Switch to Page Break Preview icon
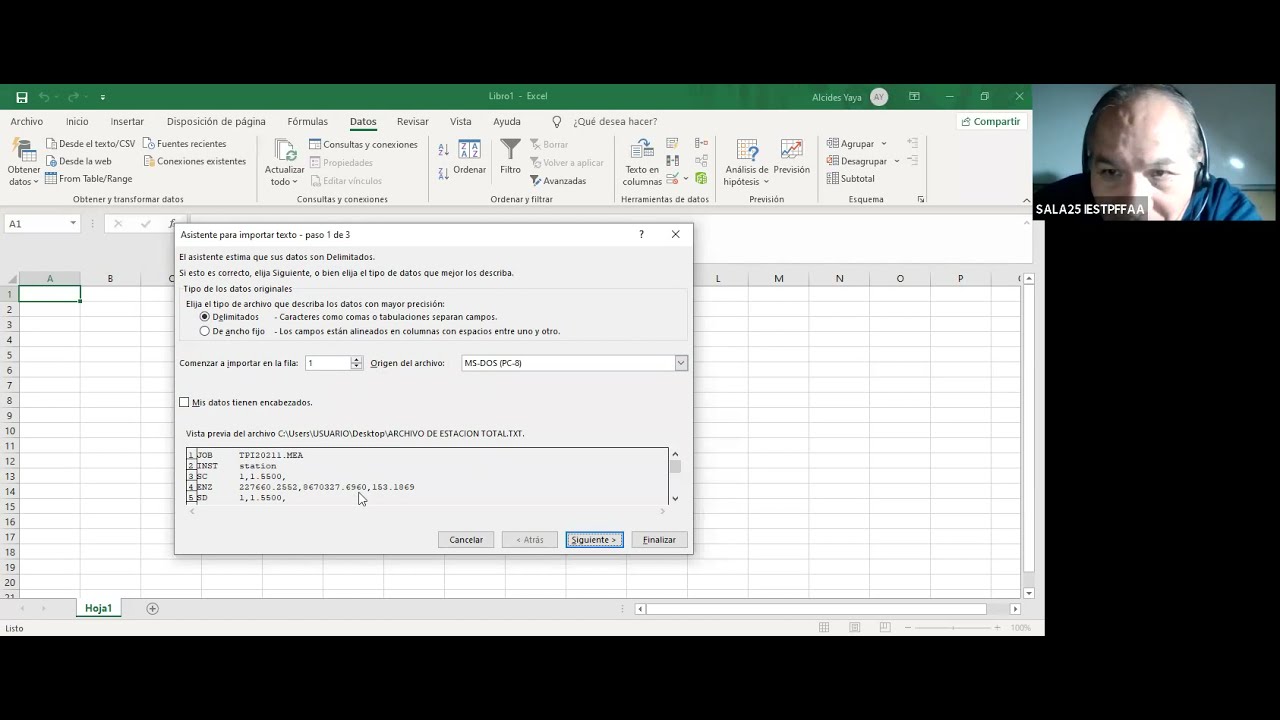This screenshot has height=720, width=1280. click(884, 627)
